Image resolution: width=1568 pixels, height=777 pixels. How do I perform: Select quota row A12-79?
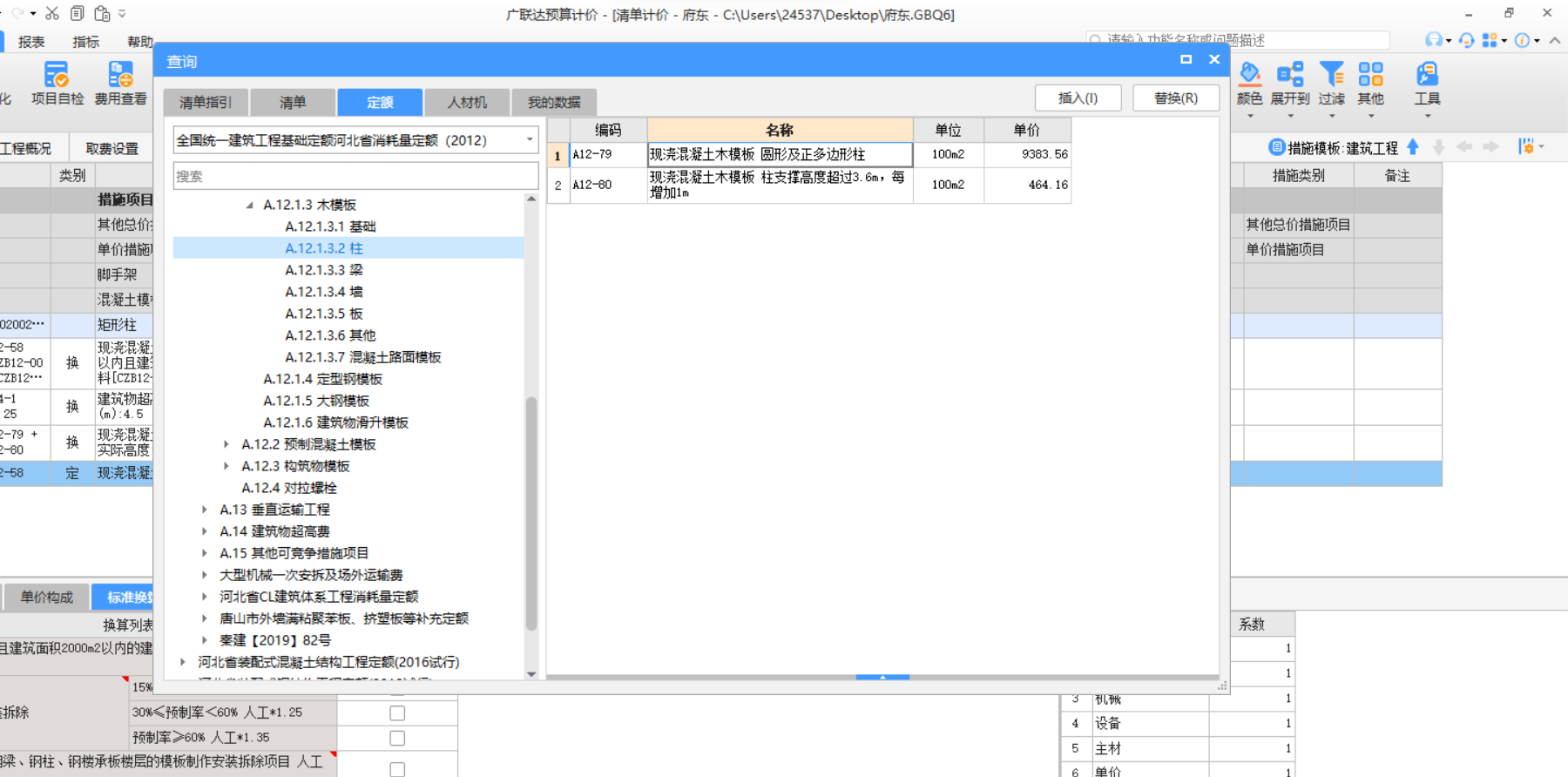(x=808, y=154)
